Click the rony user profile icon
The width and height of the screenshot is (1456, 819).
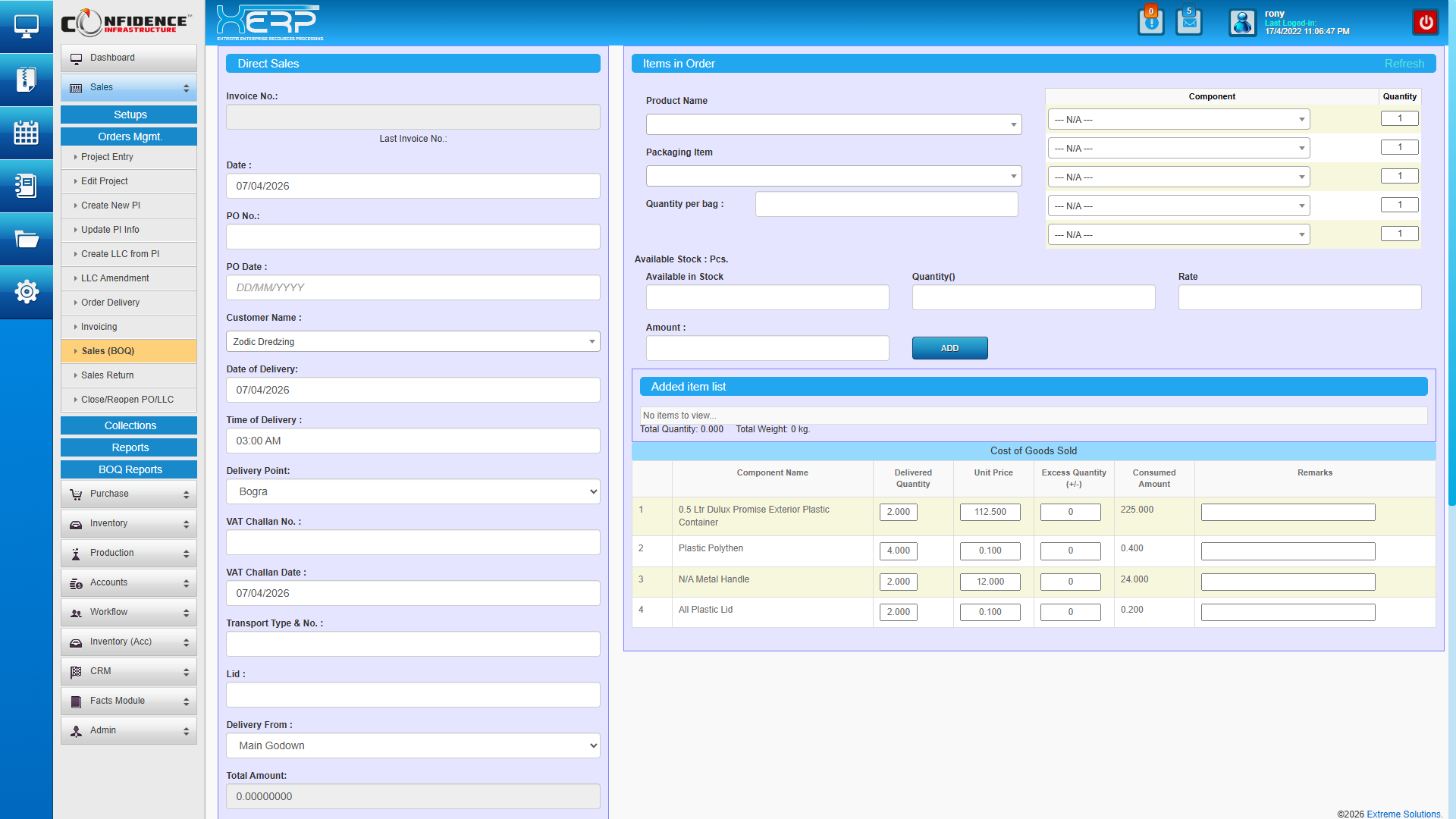1243,23
